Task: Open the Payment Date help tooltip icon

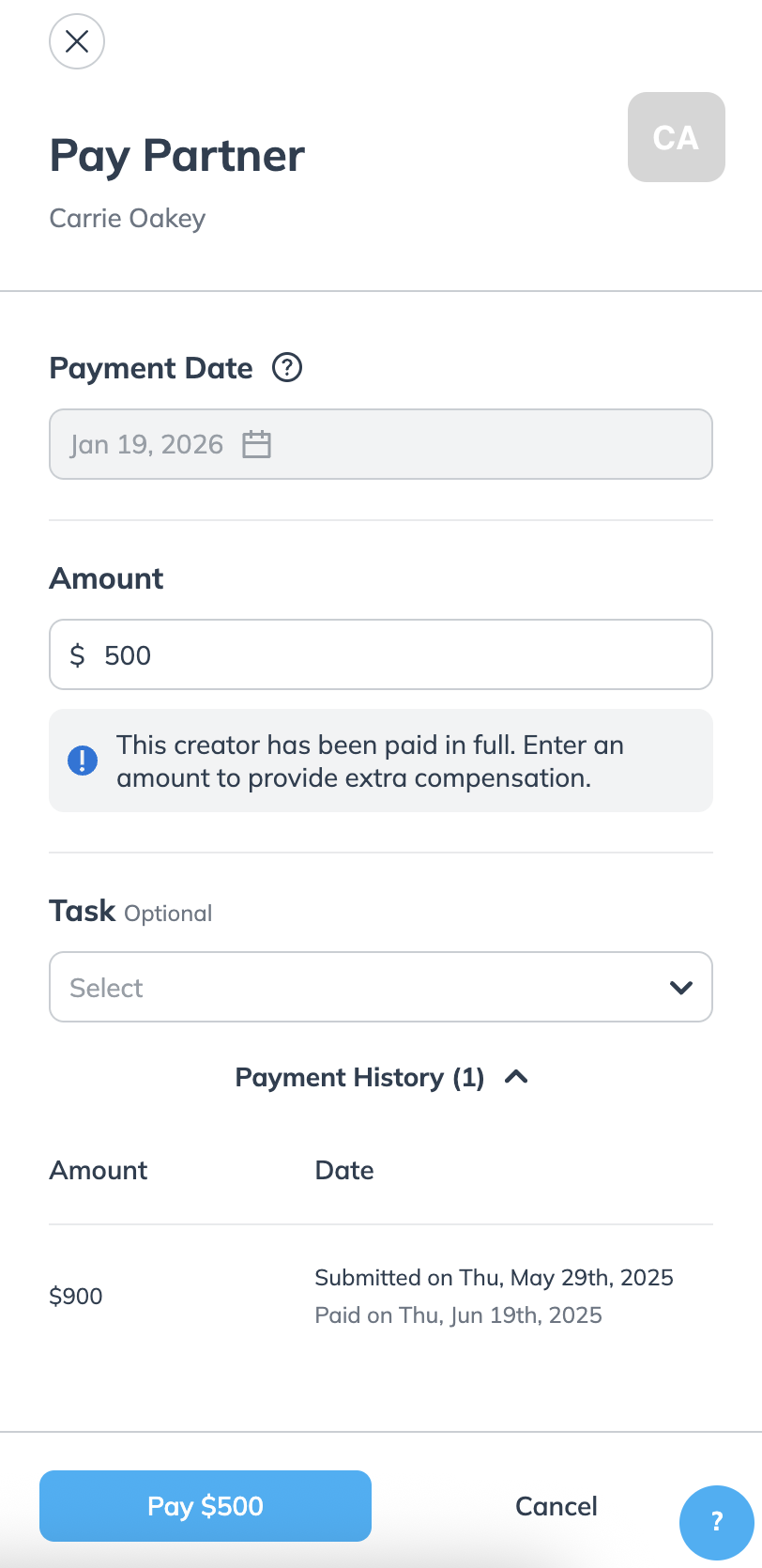Action: click(x=287, y=367)
